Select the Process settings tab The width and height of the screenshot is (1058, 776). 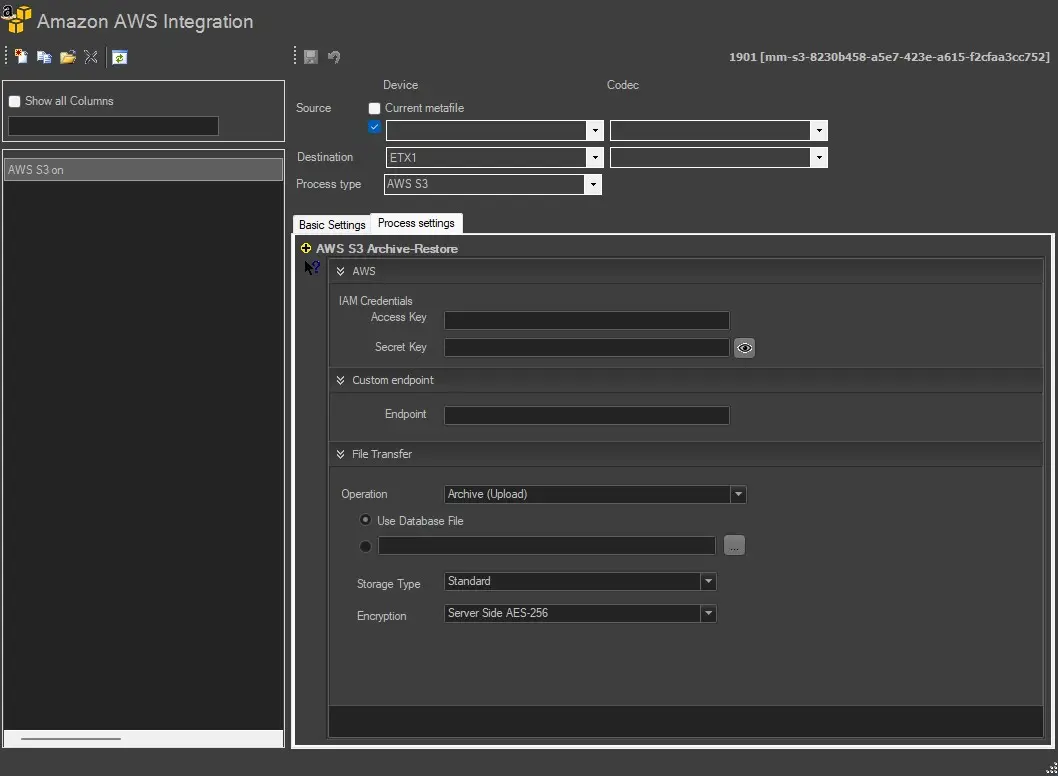[x=416, y=223]
